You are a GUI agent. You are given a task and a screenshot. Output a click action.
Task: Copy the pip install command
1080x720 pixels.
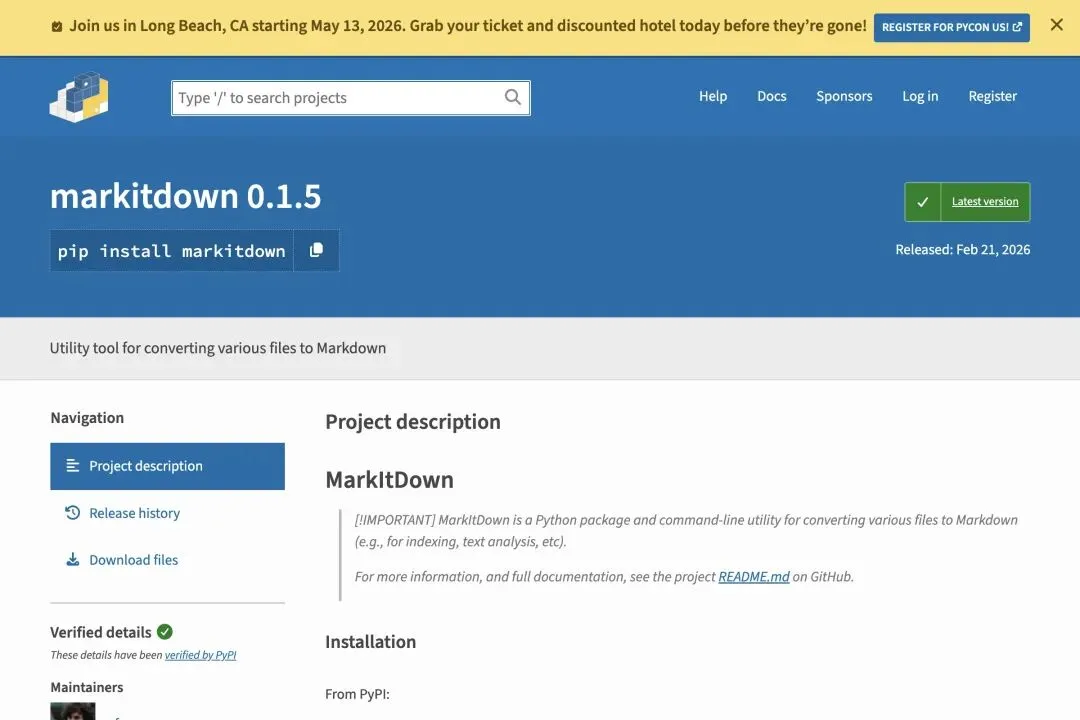coord(316,250)
